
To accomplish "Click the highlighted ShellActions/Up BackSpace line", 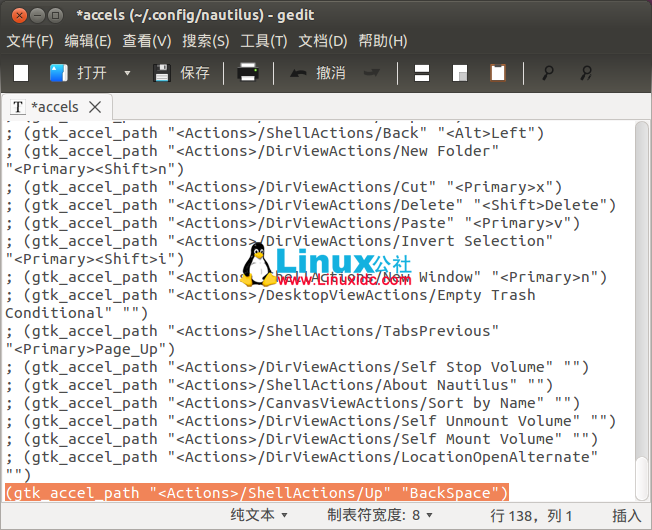I will point(257,493).
